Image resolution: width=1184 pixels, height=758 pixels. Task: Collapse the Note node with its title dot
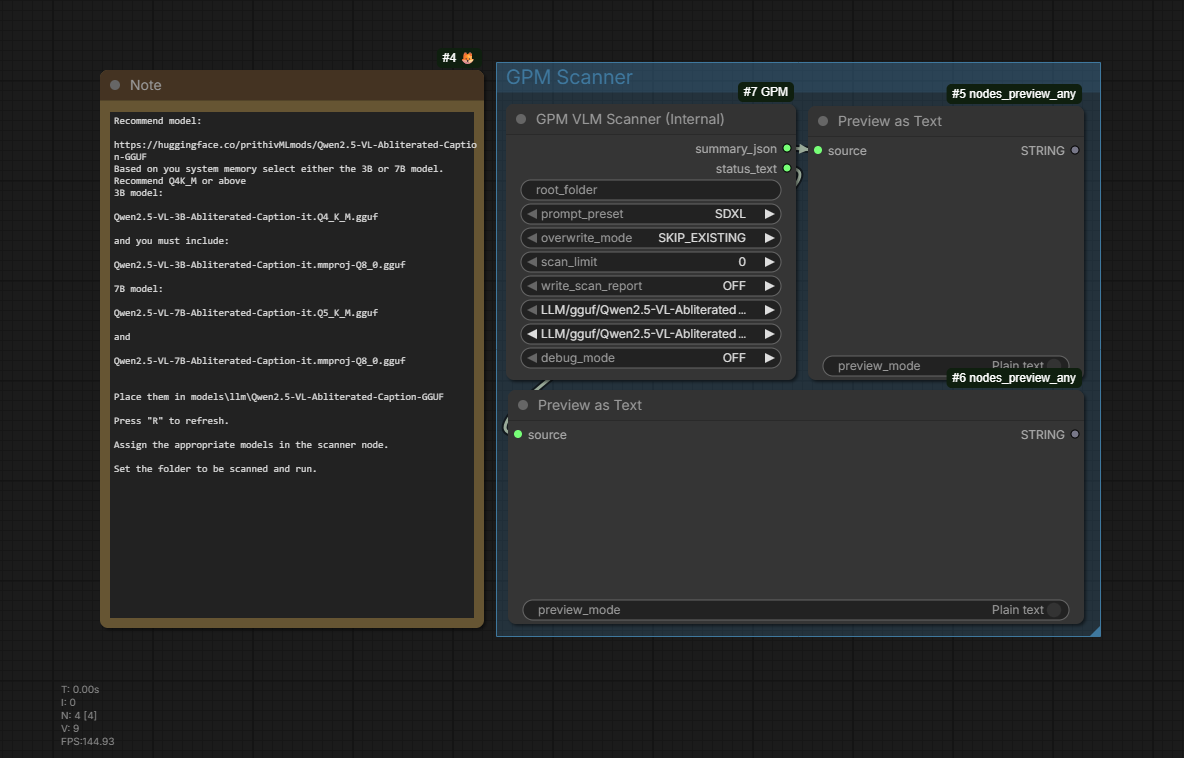click(x=115, y=85)
